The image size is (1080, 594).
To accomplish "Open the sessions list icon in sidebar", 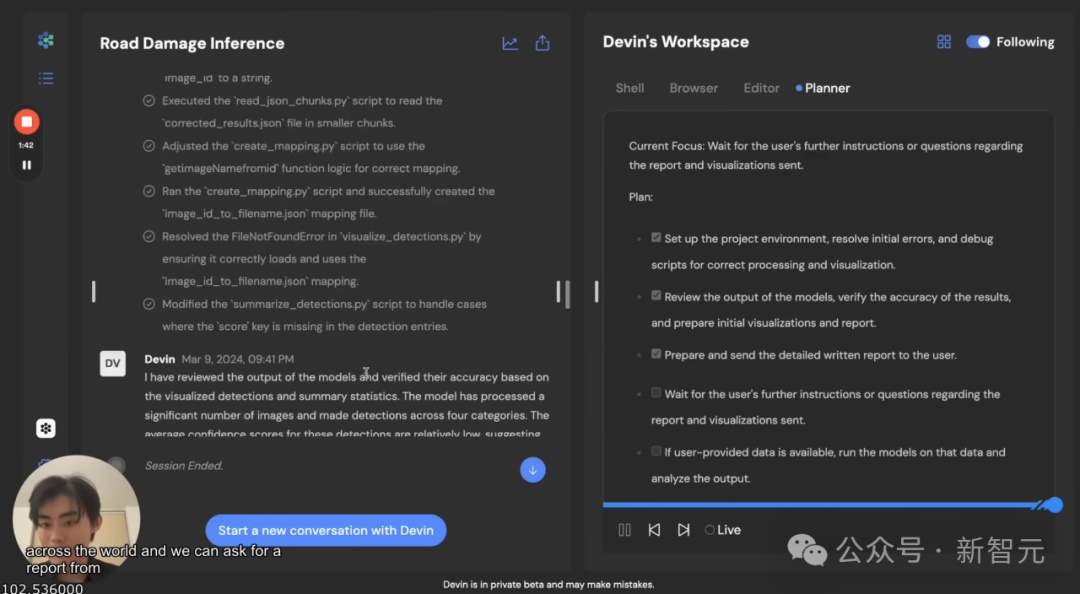I will coord(46,78).
